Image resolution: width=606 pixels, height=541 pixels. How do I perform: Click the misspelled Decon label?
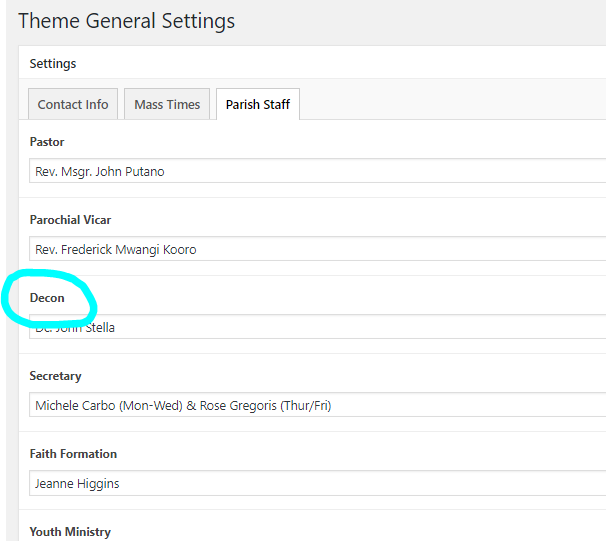47,298
